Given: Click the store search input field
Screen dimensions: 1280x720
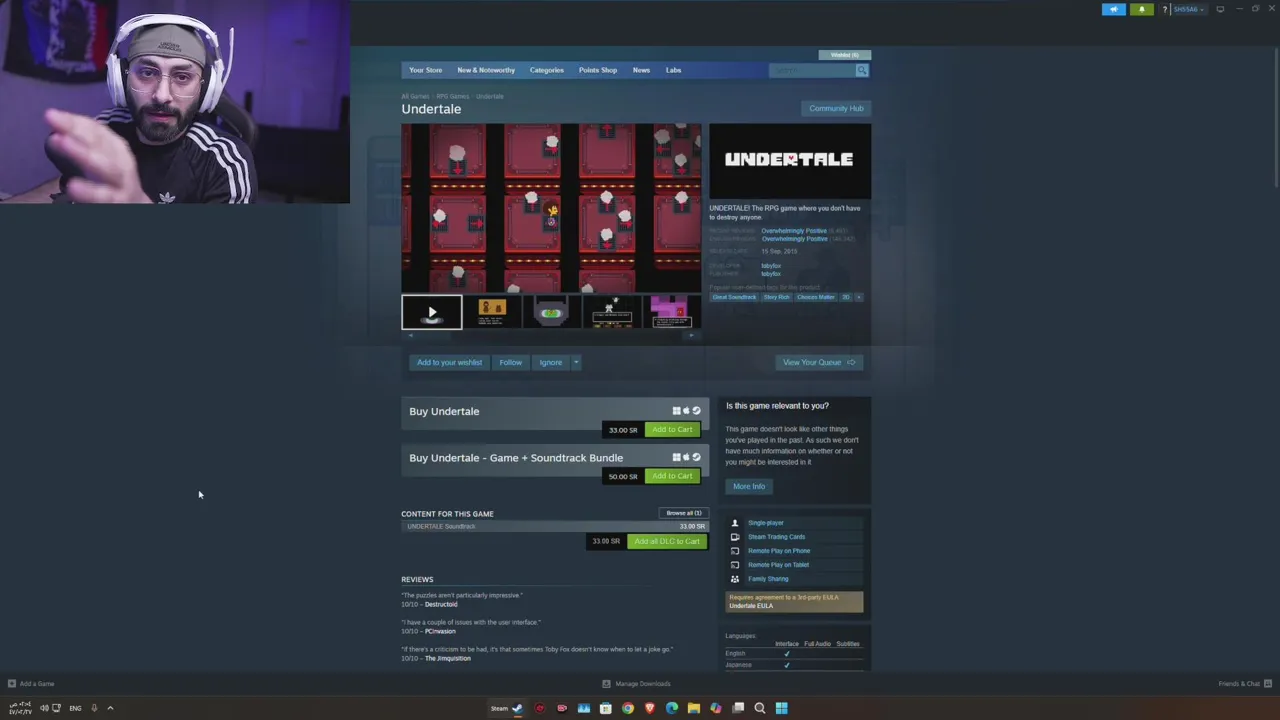Looking at the screenshot, I should click(812, 70).
